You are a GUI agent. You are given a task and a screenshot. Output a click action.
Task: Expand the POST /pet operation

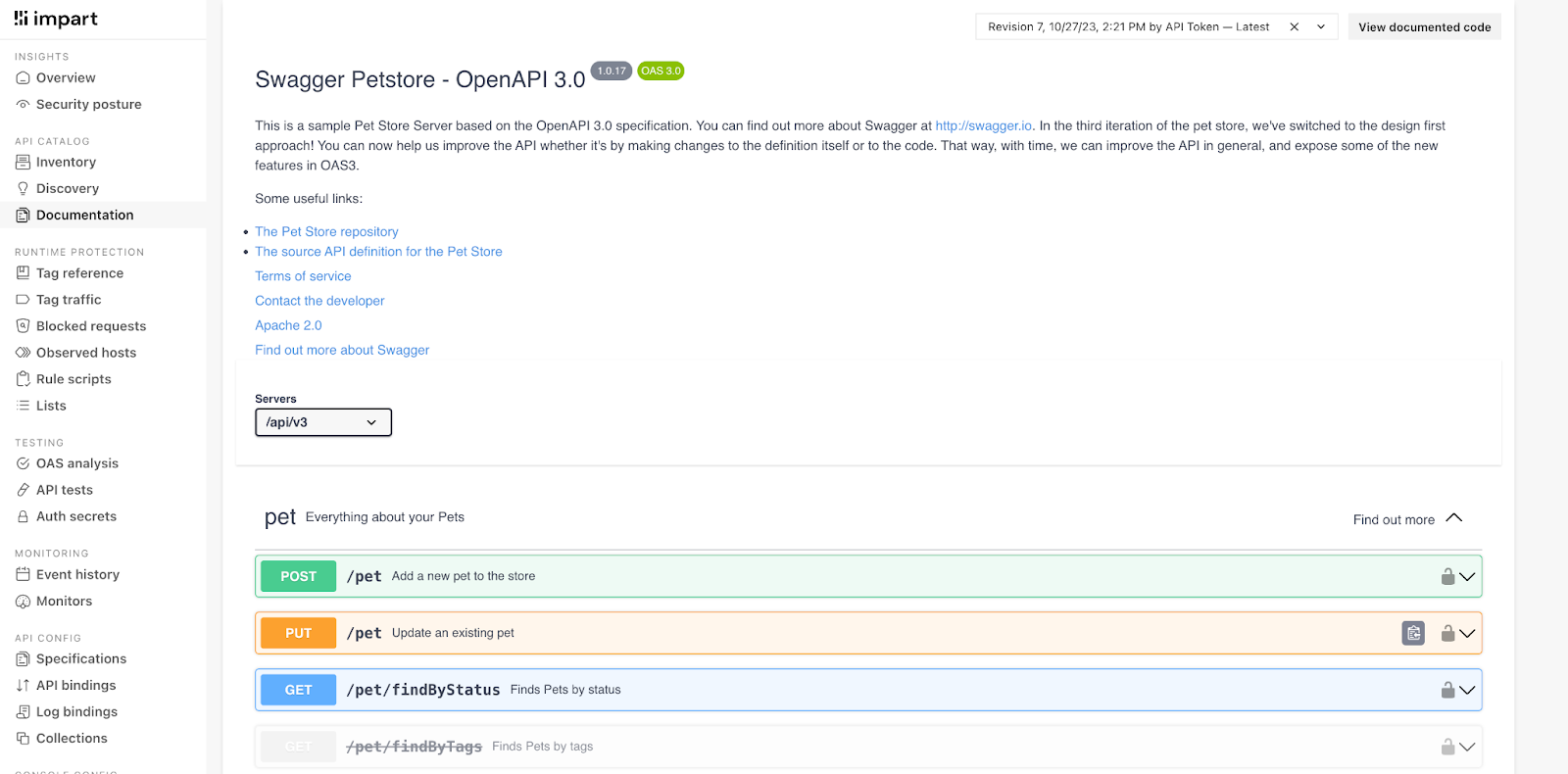(1467, 577)
